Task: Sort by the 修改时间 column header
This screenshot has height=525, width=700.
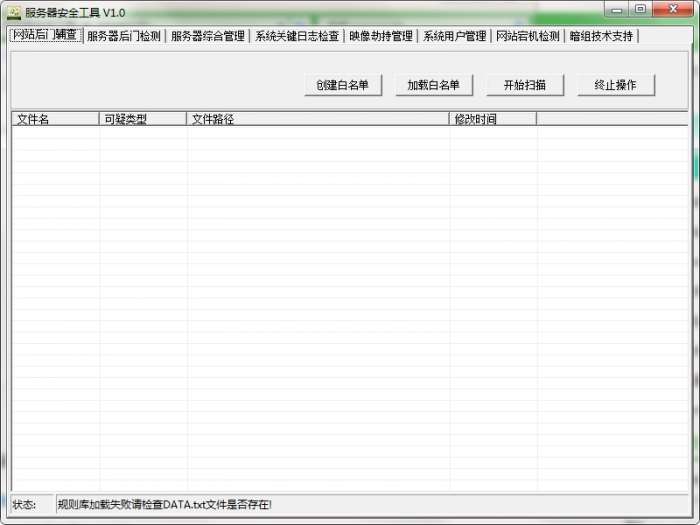Action: coord(492,119)
